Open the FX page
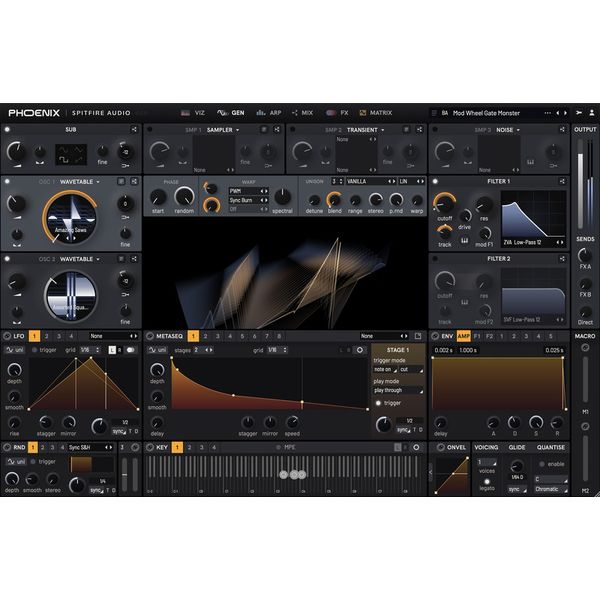 click(337, 113)
